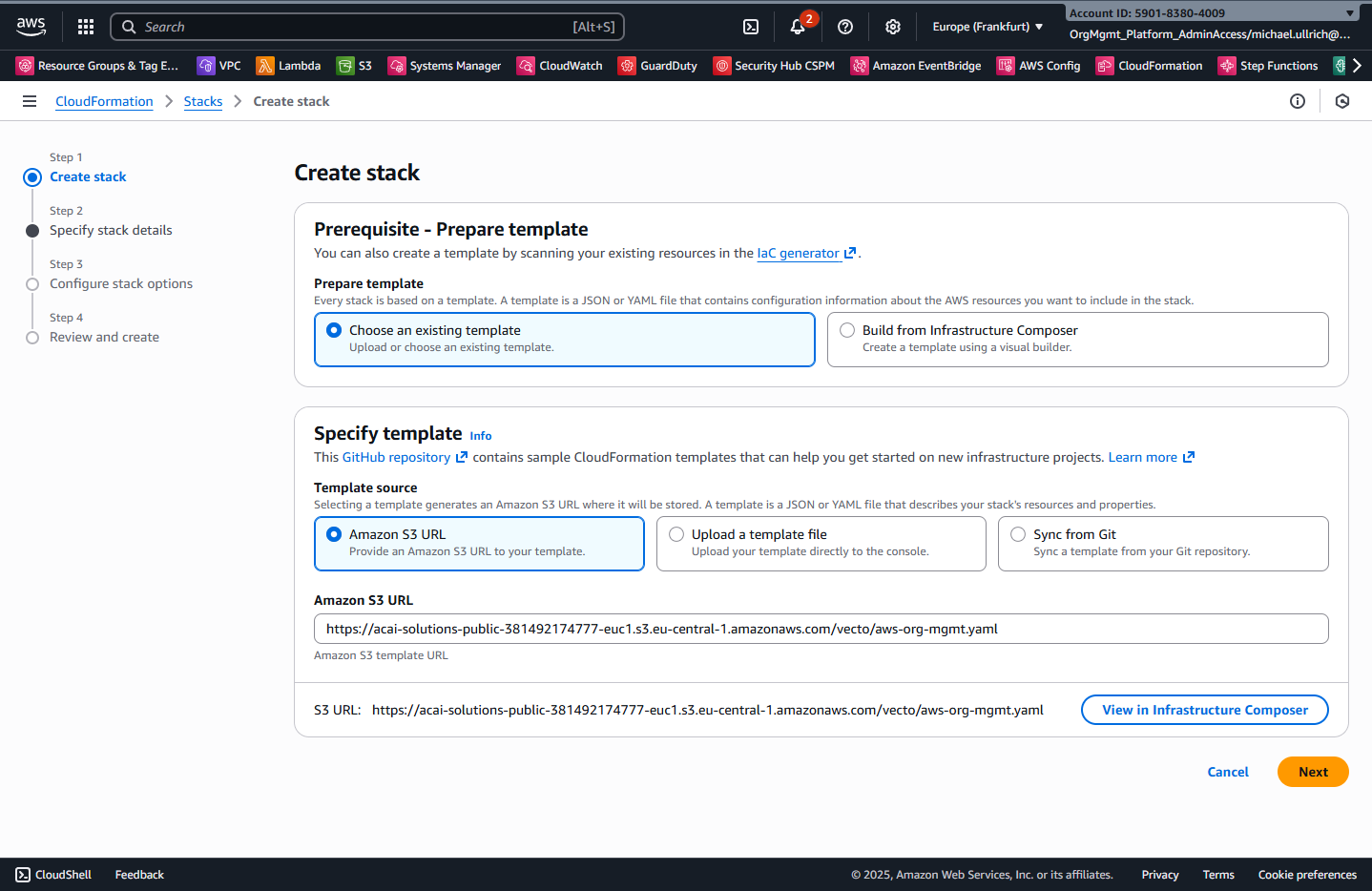Select Sync from Git as template source
The image size is (1372, 891).
(1018, 534)
